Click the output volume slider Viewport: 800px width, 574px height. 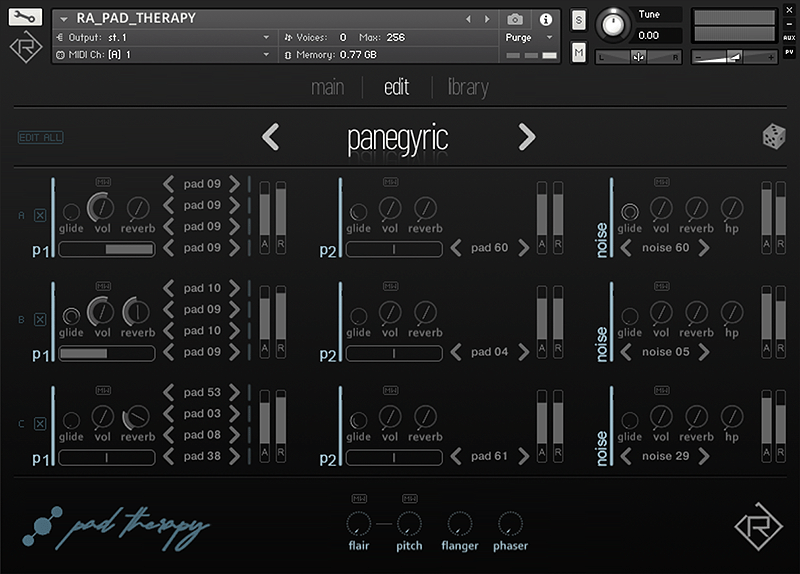click(734, 57)
